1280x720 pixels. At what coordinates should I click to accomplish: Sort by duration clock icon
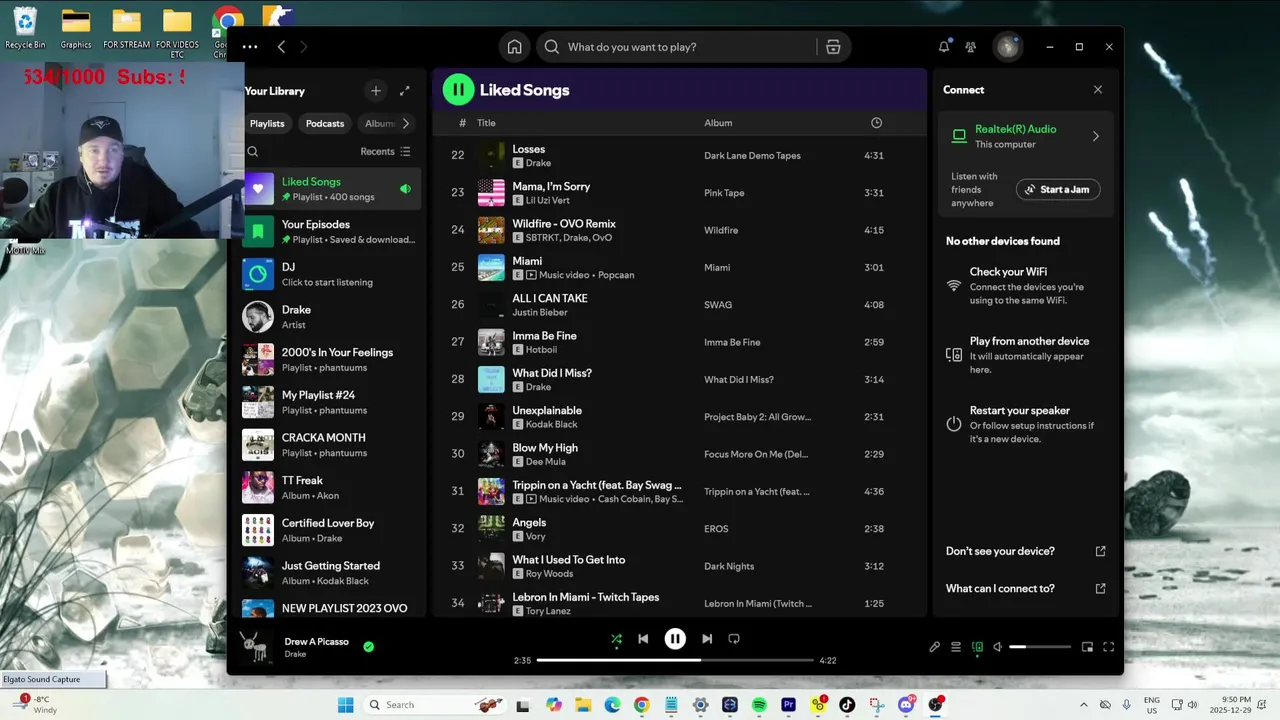877,123
